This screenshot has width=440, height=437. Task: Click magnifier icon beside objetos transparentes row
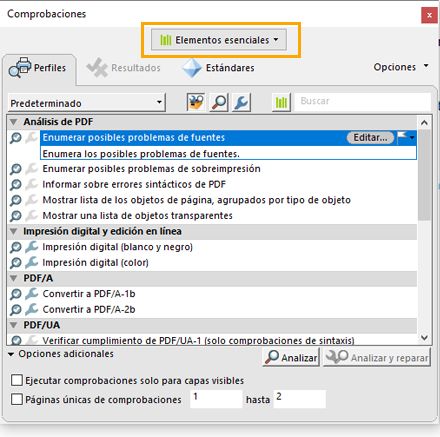(x=16, y=216)
